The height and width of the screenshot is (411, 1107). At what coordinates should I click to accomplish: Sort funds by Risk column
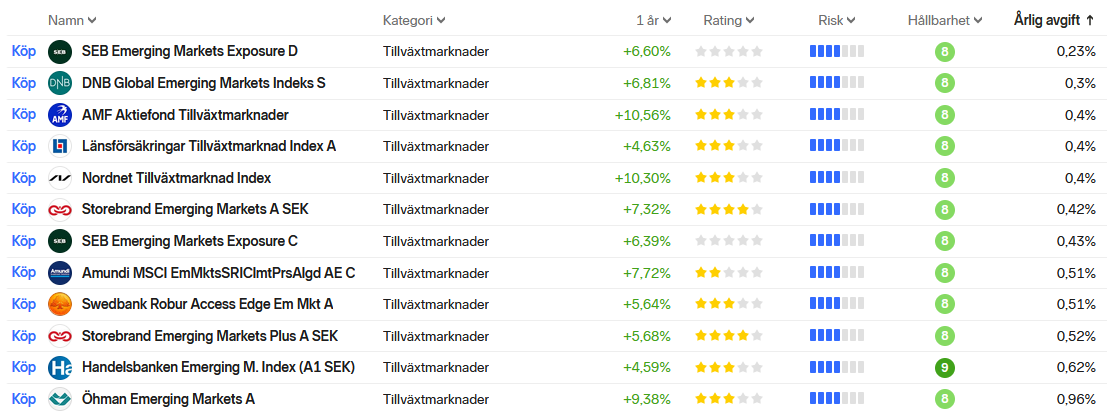coord(837,20)
